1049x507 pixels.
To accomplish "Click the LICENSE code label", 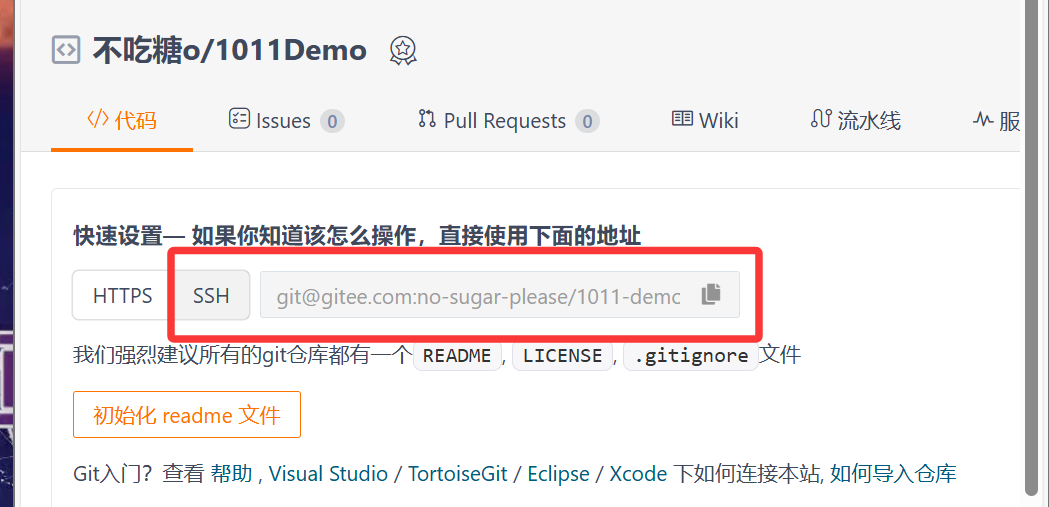I will [563, 356].
